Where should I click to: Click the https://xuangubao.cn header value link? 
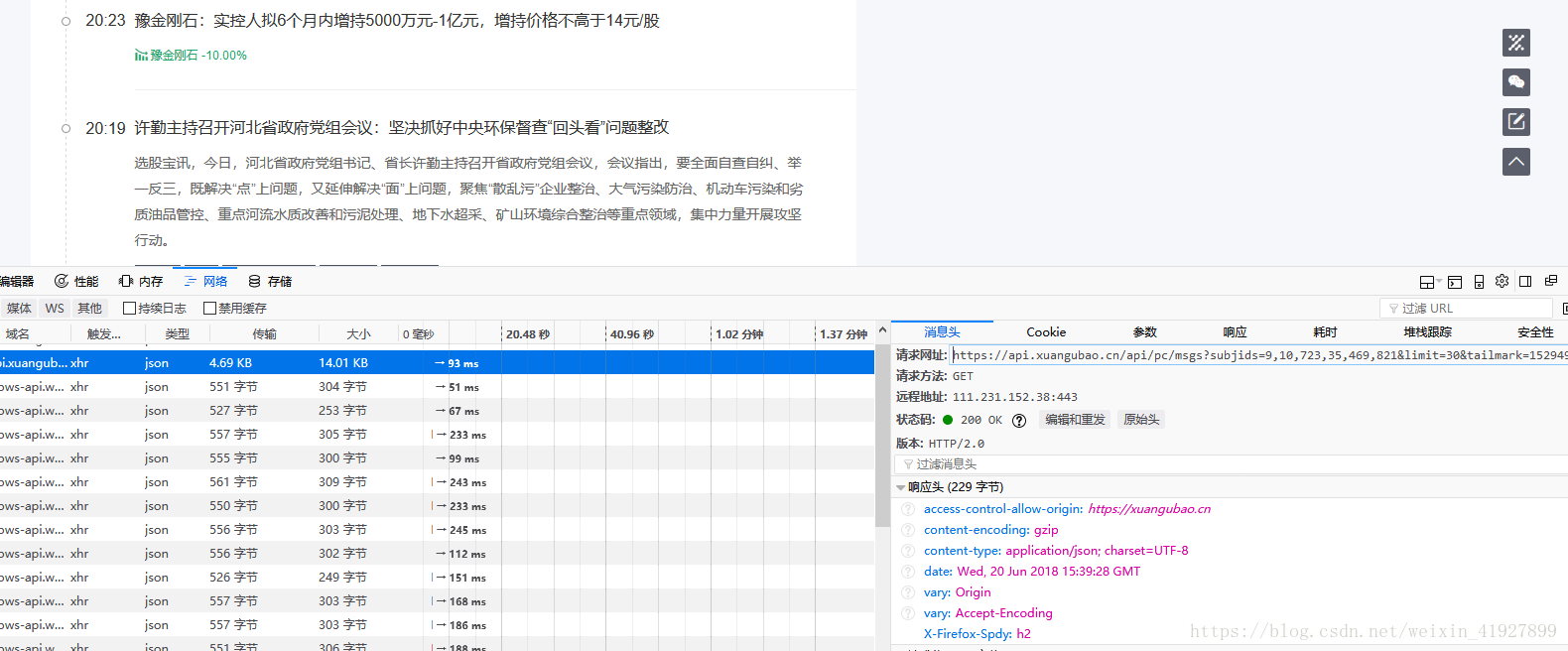coord(1149,509)
